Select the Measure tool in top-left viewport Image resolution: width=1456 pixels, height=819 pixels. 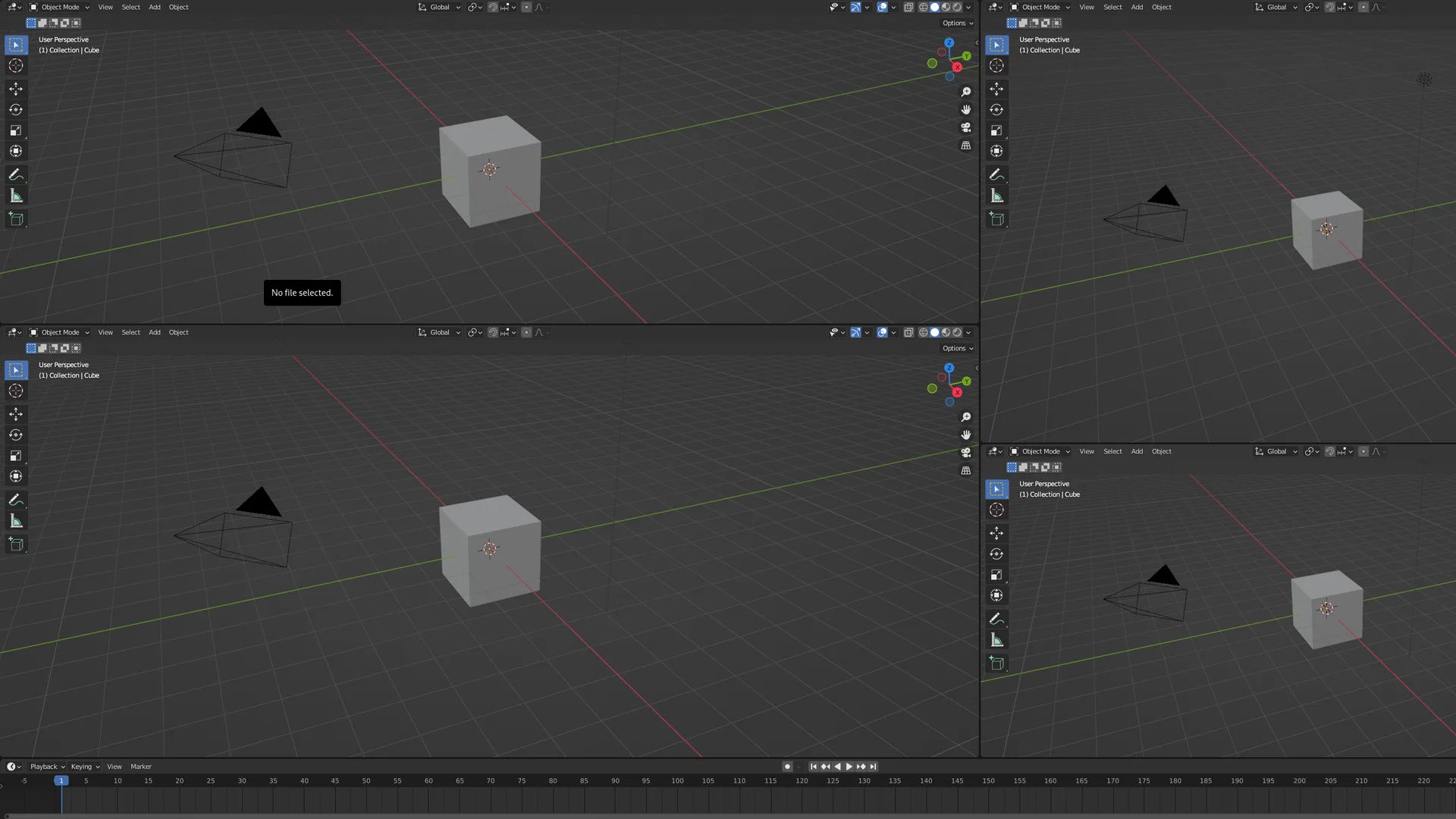pyautogui.click(x=16, y=196)
